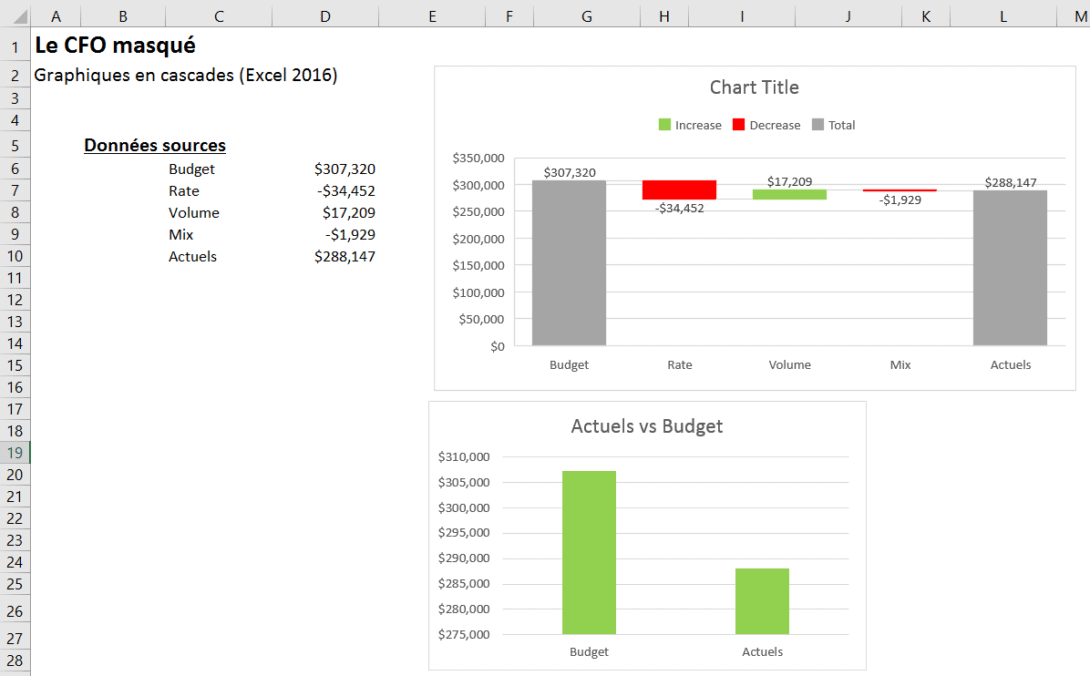Click the Graphiques en cascades text cell
Image resolution: width=1090 pixels, height=676 pixels.
coord(184,74)
